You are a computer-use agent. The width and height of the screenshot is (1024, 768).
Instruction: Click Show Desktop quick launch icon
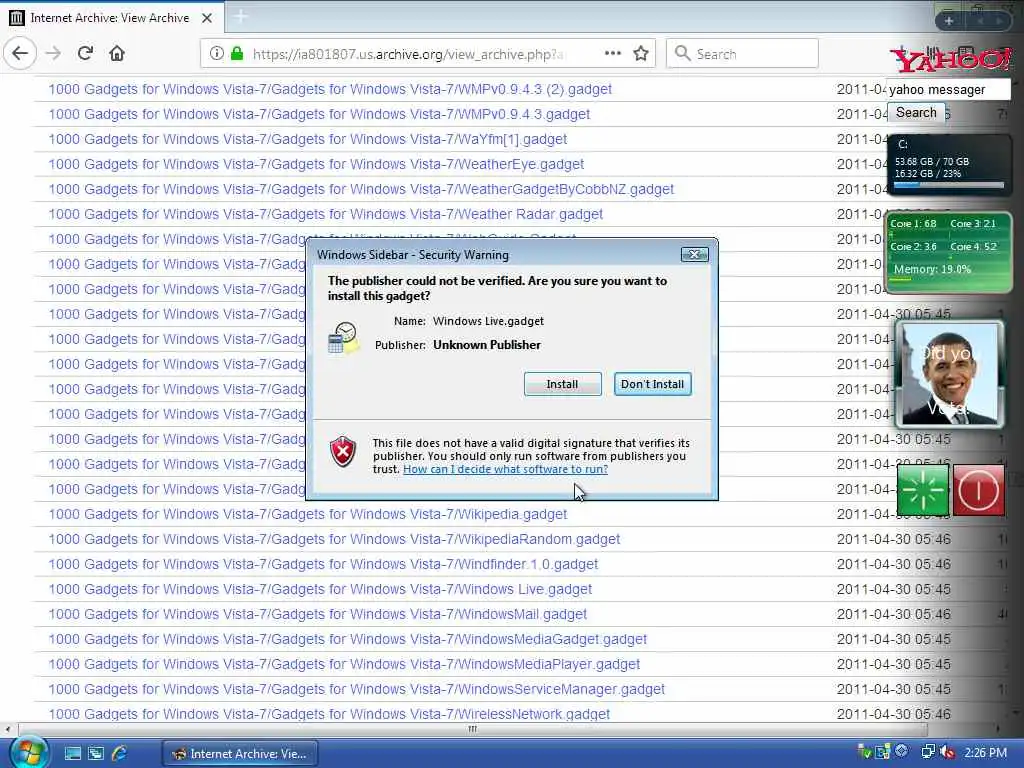click(72, 754)
